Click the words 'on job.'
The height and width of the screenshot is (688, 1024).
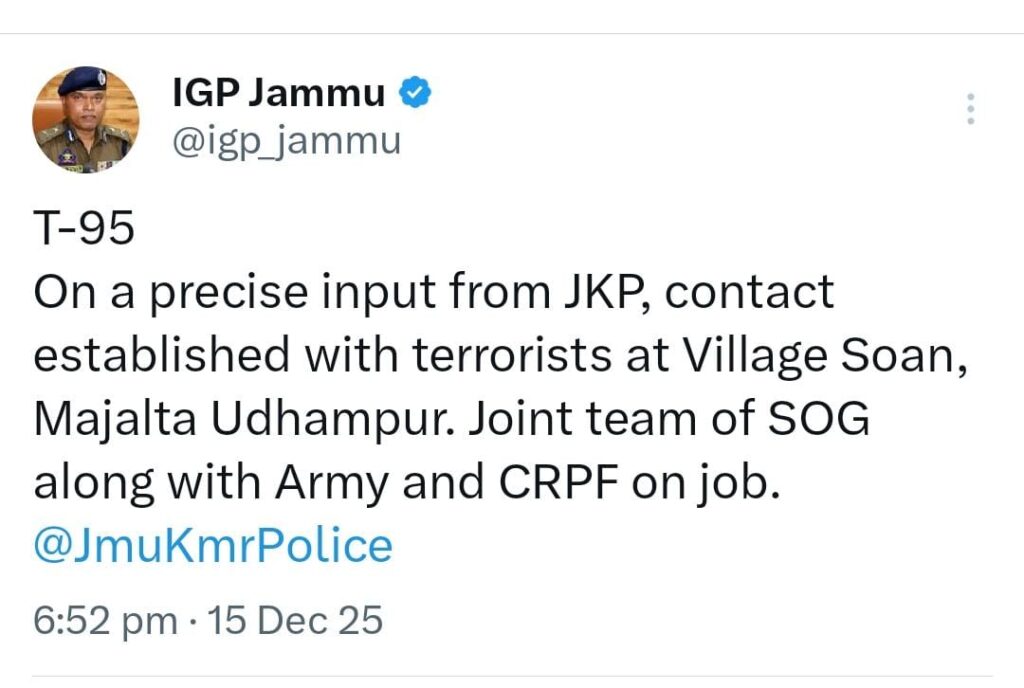705,484
